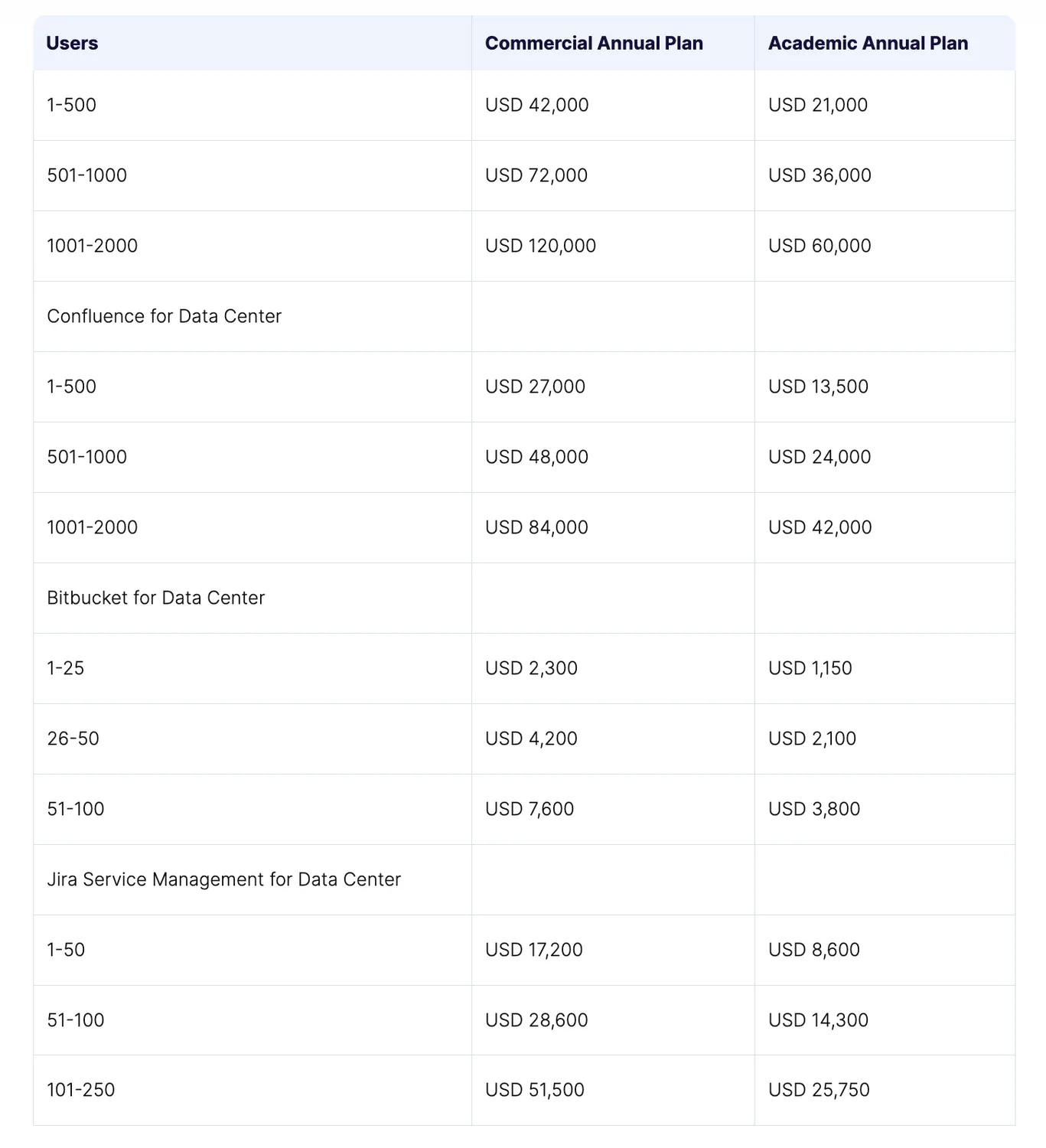Select the "101-250" users tier
Screen dimensions: 1046x1148
point(81,1090)
